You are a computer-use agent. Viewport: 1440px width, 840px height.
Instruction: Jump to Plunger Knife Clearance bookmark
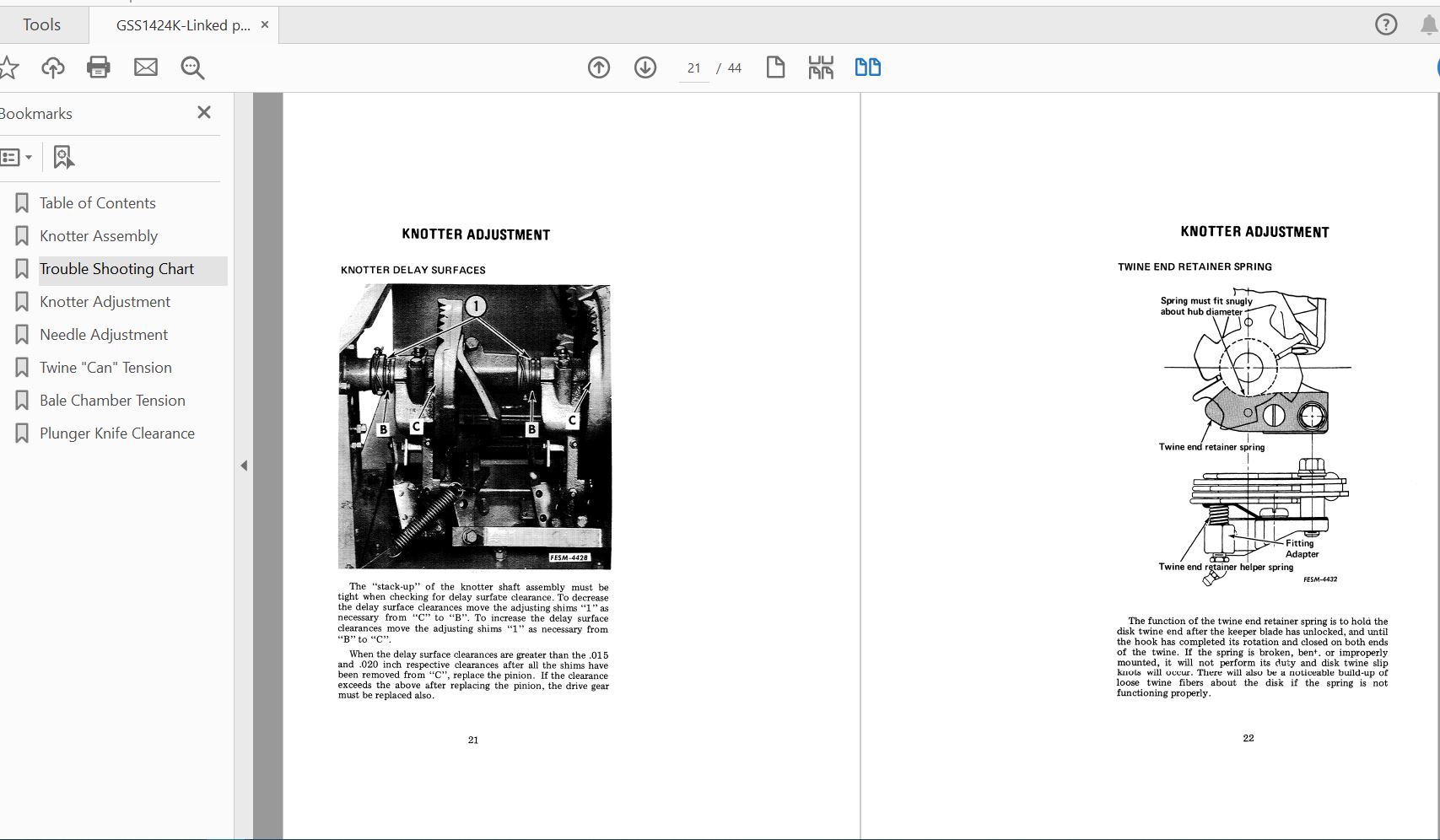[116, 433]
